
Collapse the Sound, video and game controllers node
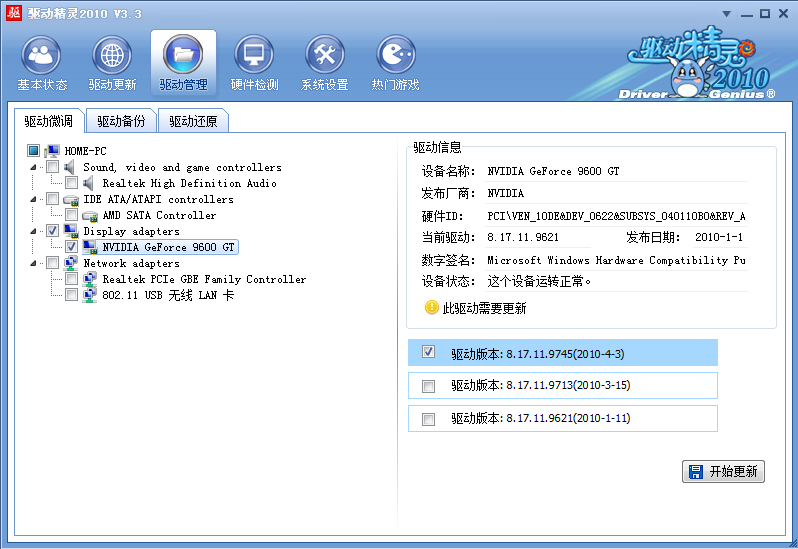tap(33, 167)
